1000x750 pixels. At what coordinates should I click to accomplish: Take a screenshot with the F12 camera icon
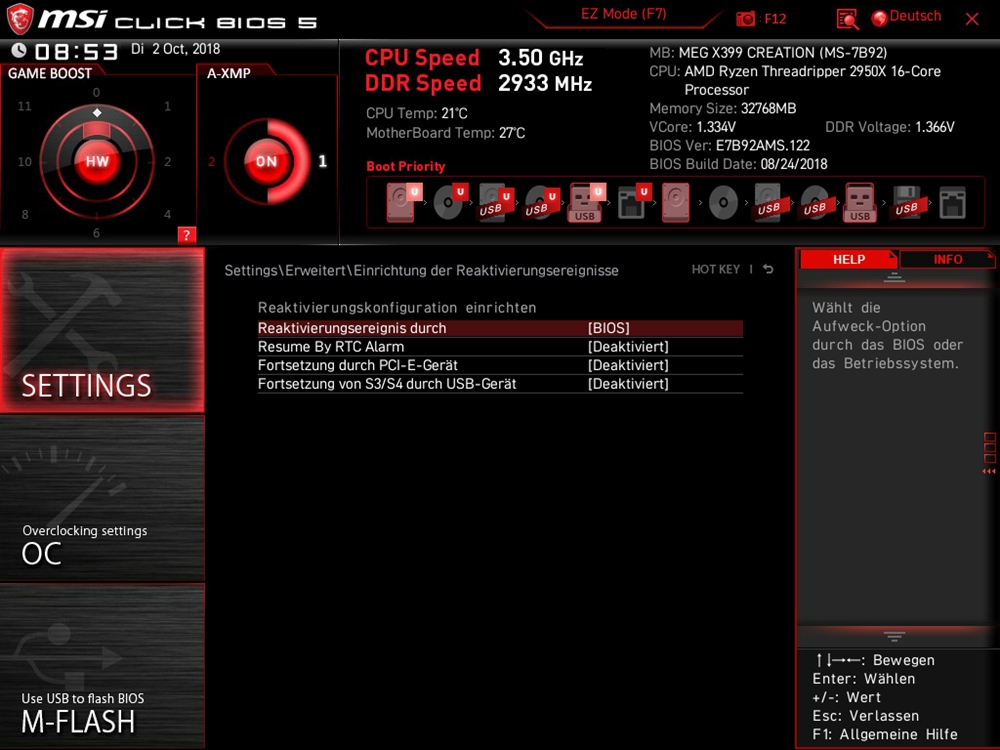pyautogui.click(x=745, y=18)
